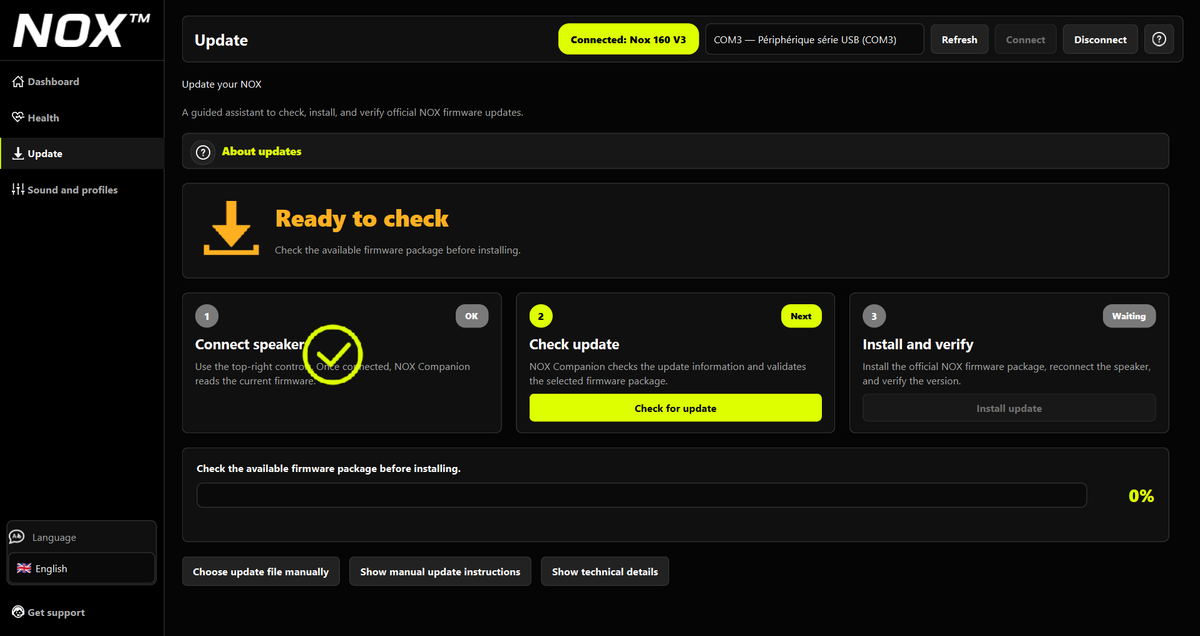
Task: Open the Health page in sidebar
Action: coord(82,118)
